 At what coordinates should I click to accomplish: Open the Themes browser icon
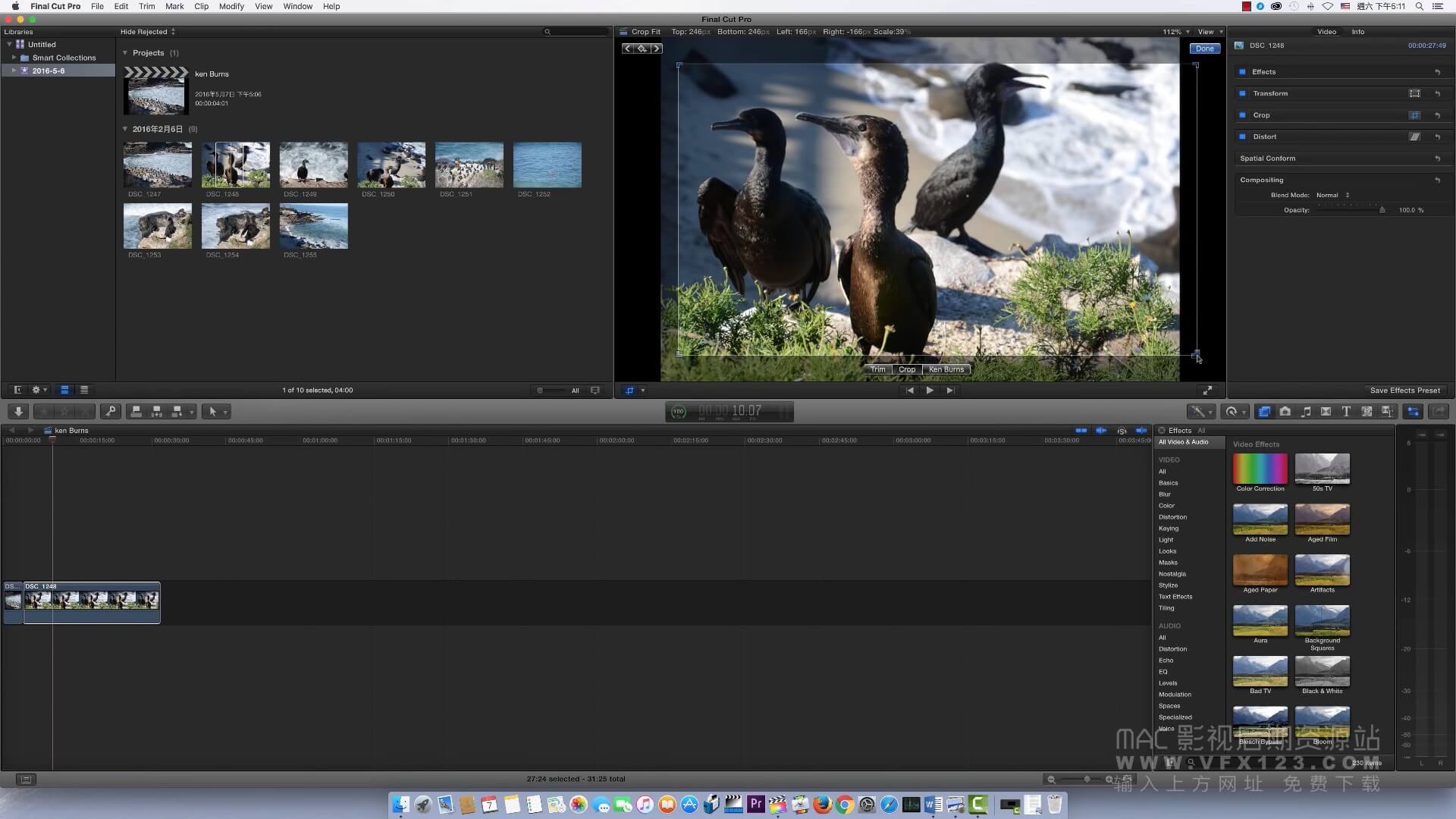[1387, 412]
